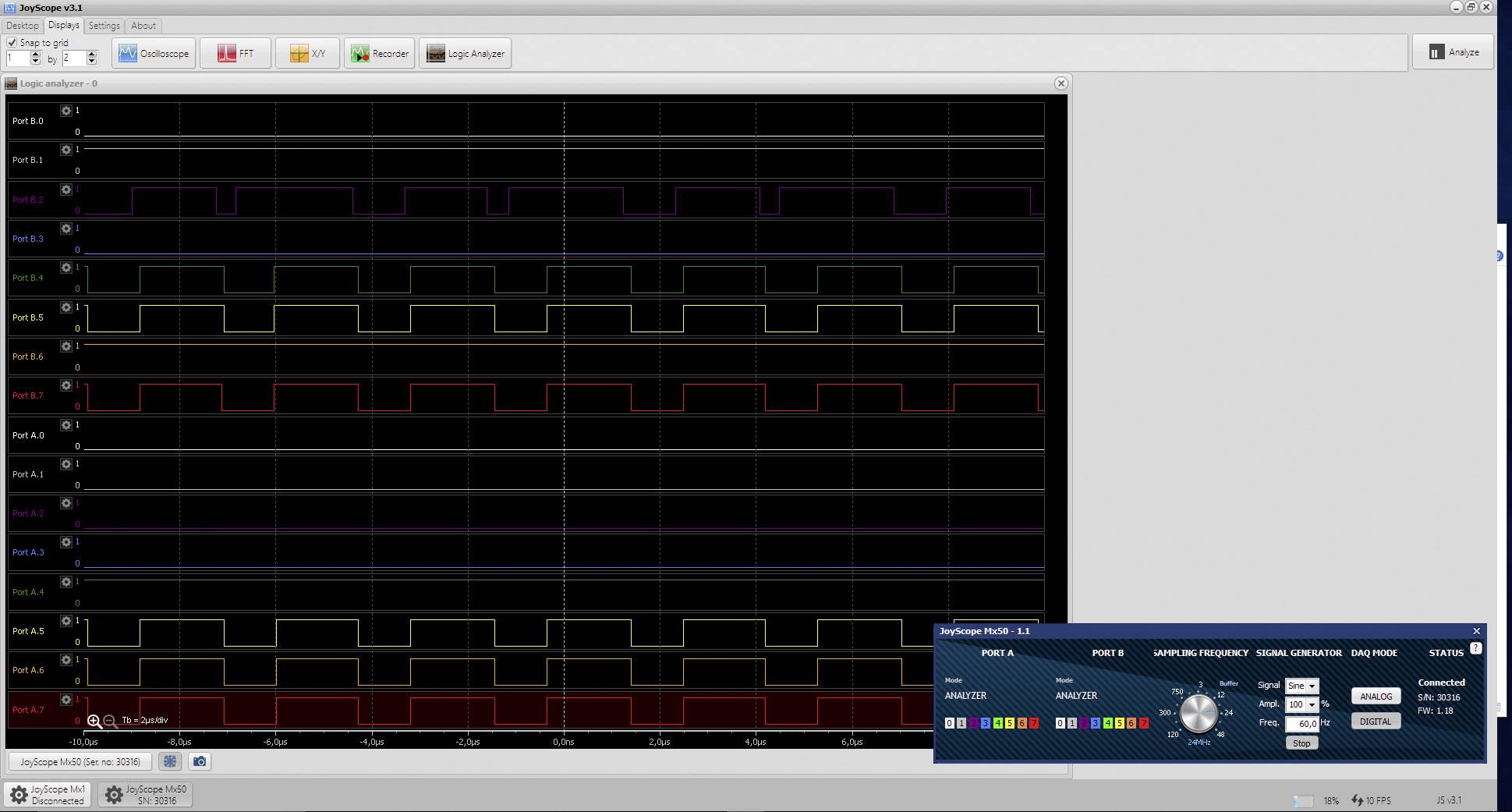This screenshot has width=1512, height=812.
Task: Open the Signal waveform dropdown showing Sine
Action: [x=1301, y=685]
